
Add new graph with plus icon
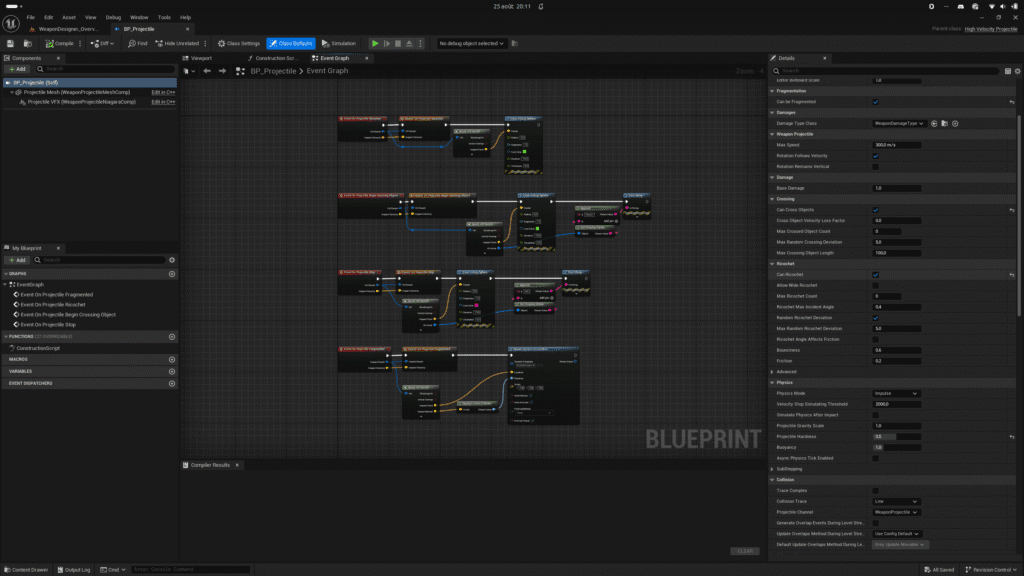(x=172, y=274)
